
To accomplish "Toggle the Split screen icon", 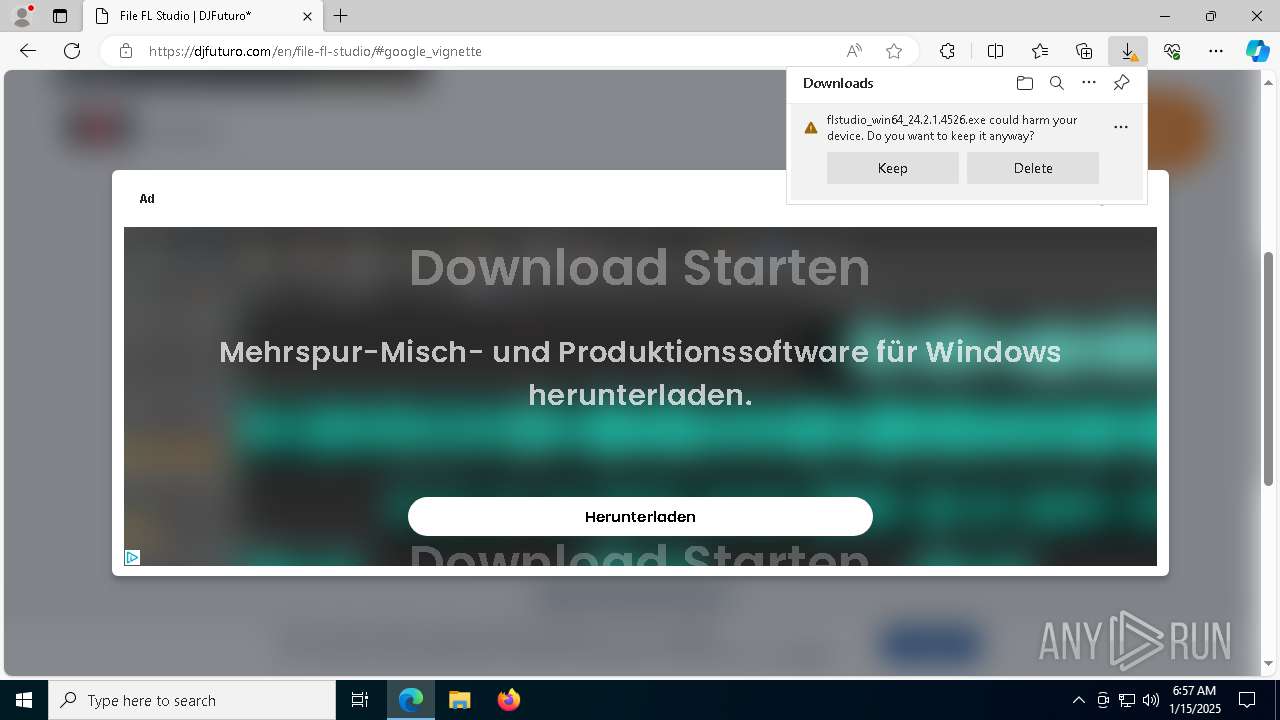I will (996, 51).
